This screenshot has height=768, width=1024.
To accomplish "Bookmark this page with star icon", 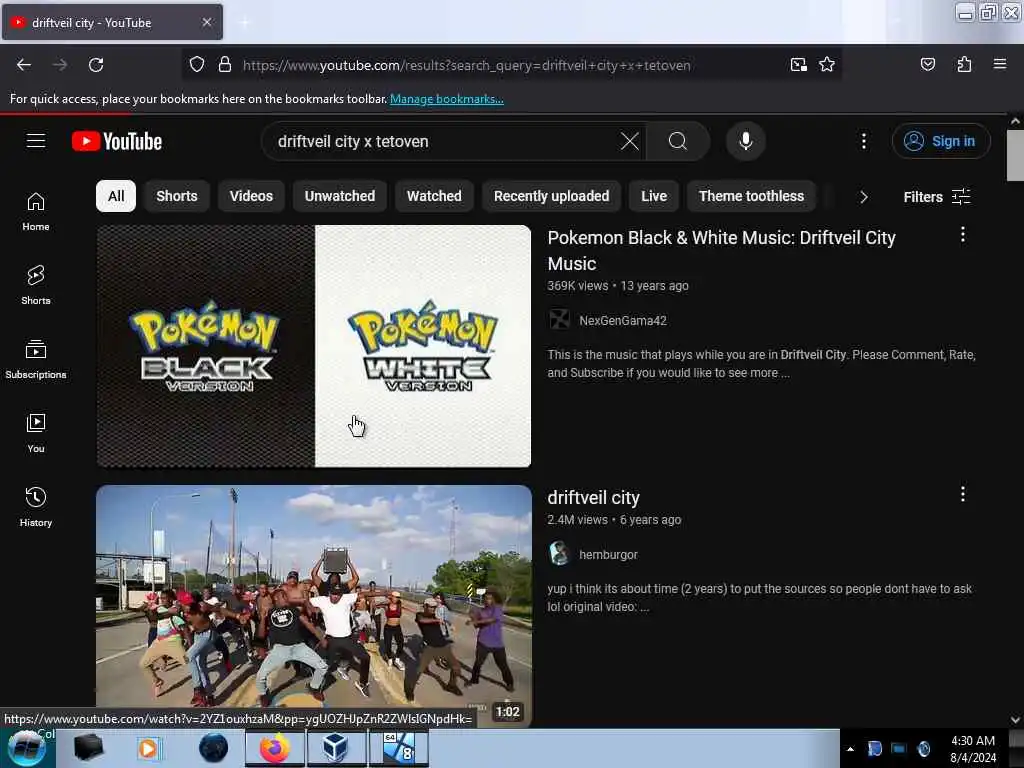I will click(x=827, y=65).
